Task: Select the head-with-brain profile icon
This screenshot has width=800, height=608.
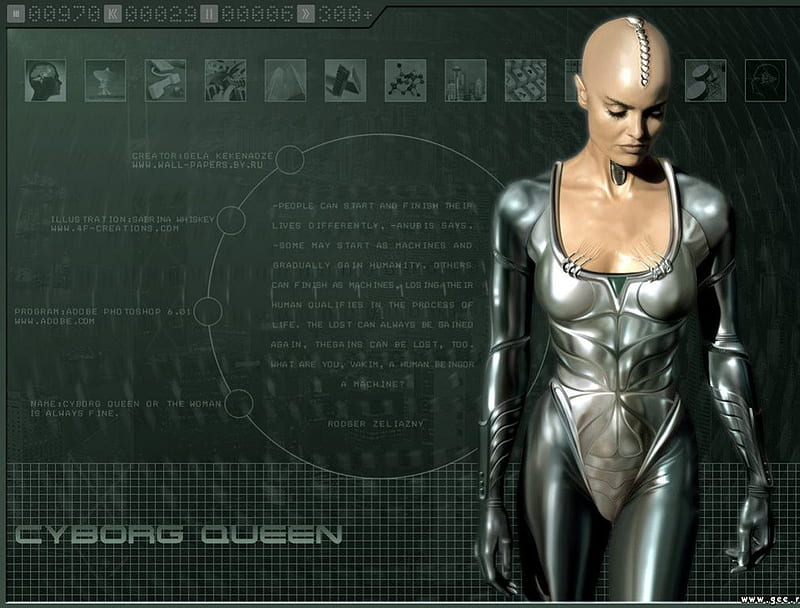Action: pyautogui.click(x=45, y=81)
